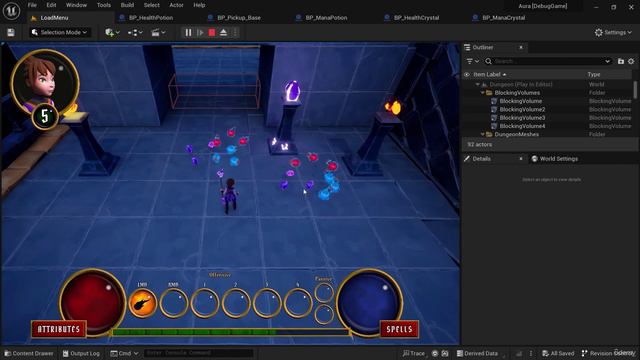Image resolution: width=640 pixels, height=360 pixels.
Task: Open the Settings dropdown in the toolbar
Action: [613, 33]
